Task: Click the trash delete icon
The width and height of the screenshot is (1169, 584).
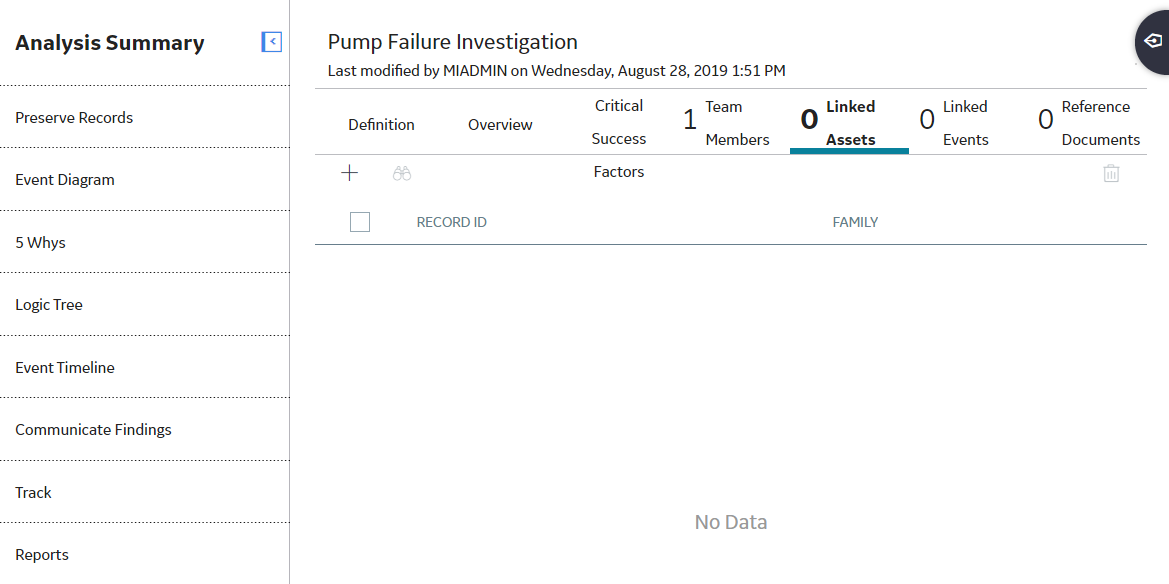Action: [x=1111, y=174]
